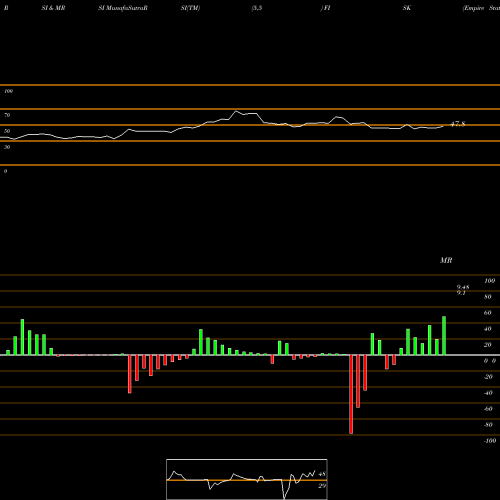Click the MR axis label 80
The height and width of the screenshot is (500, 500).
[x=487, y=297]
